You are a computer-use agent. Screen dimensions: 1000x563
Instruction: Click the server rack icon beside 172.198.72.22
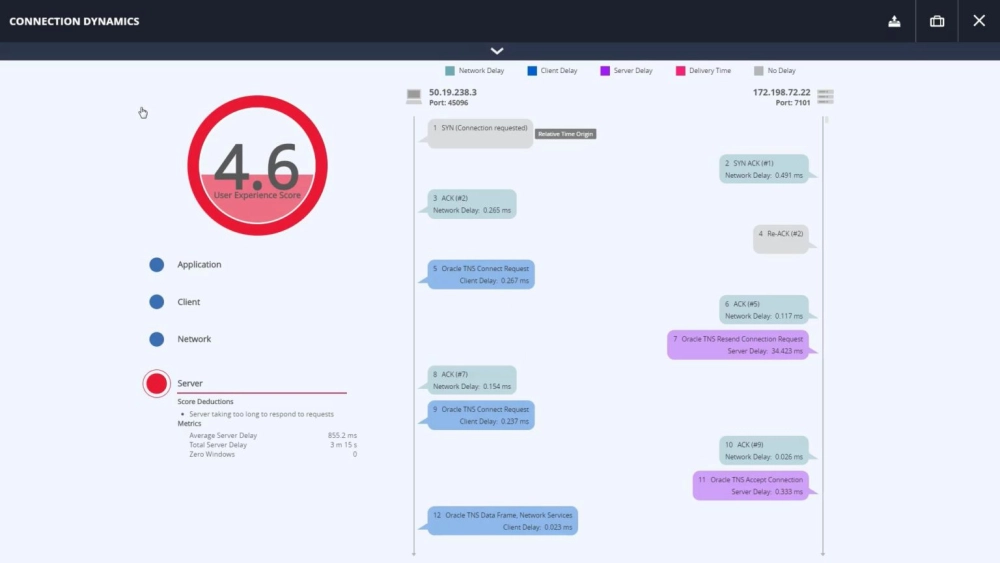click(825, 96)
